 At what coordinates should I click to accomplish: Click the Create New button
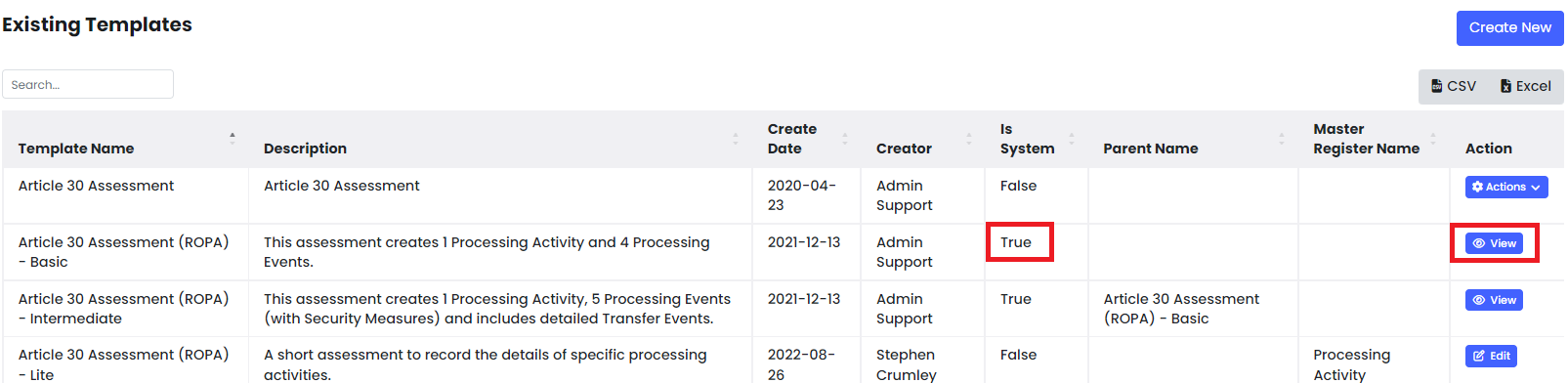1509,27
